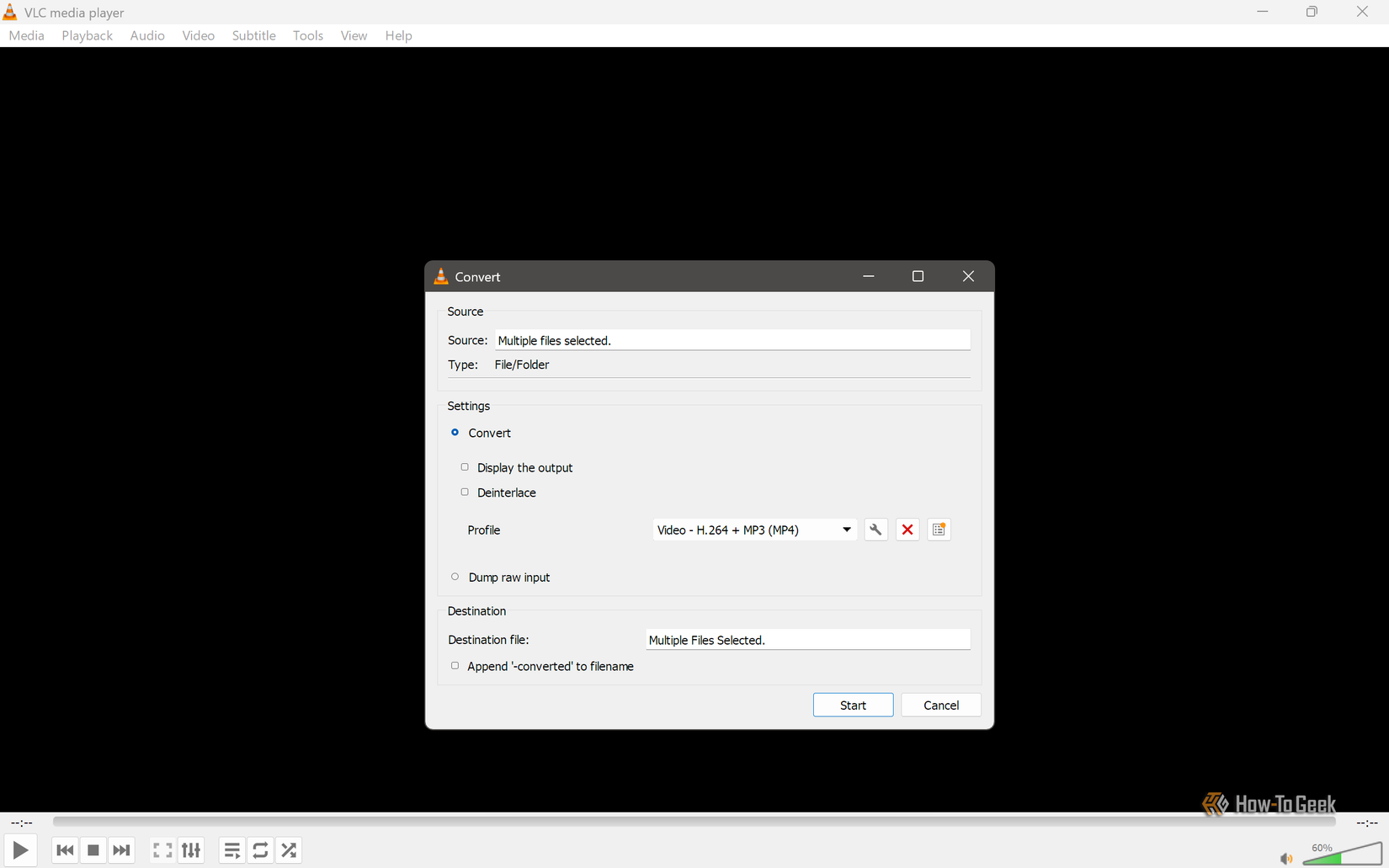Open the Audio menu
1389x868 pixels.
tap(147, 35)
